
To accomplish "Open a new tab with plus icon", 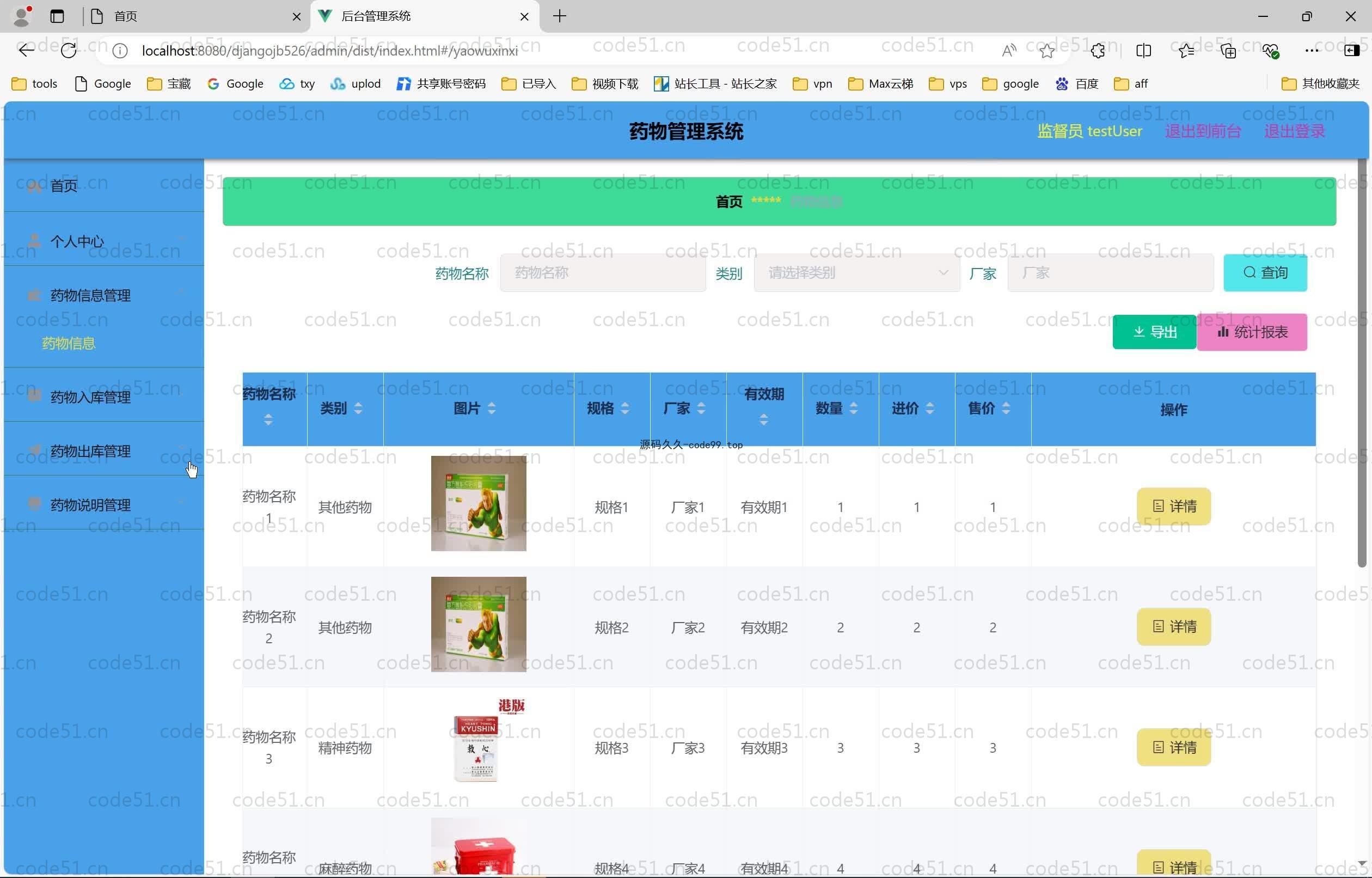I will click(560, 16).
